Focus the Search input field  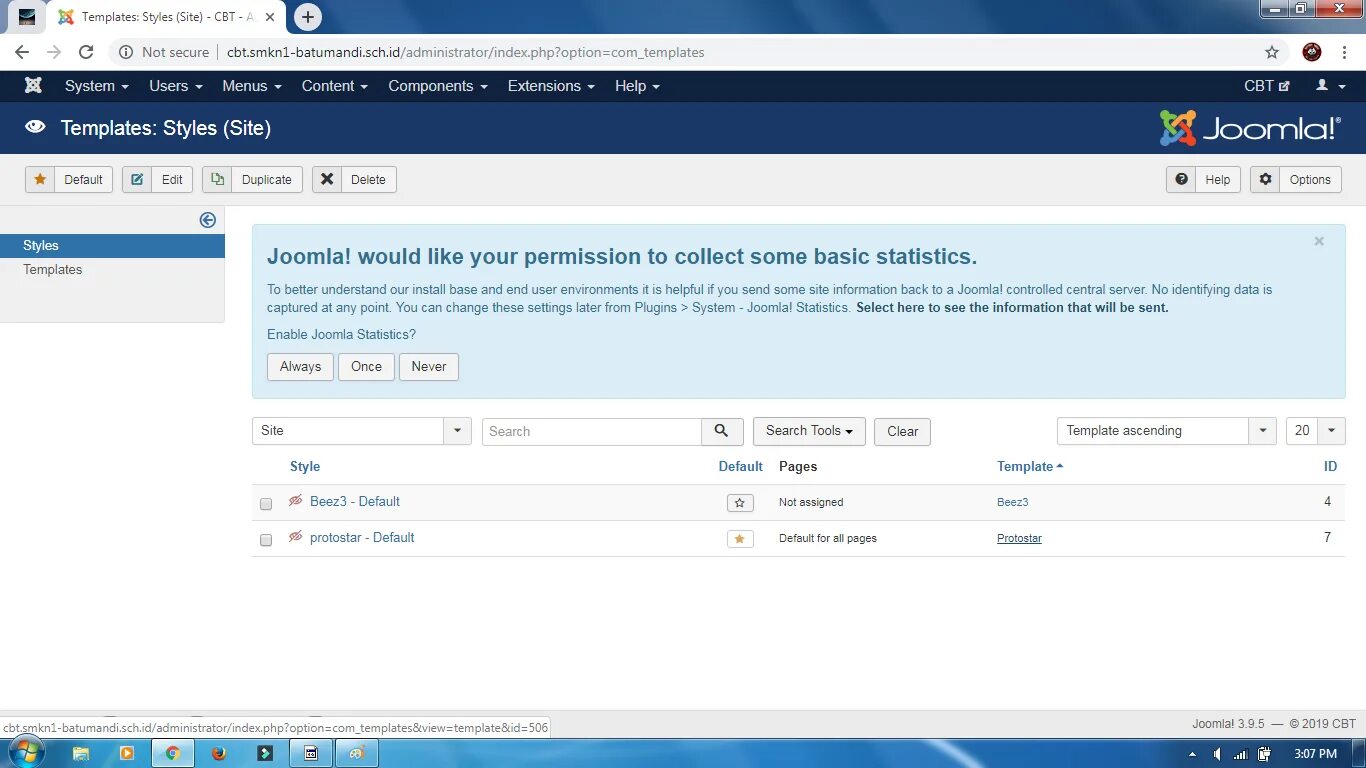[x=592, y=431]
